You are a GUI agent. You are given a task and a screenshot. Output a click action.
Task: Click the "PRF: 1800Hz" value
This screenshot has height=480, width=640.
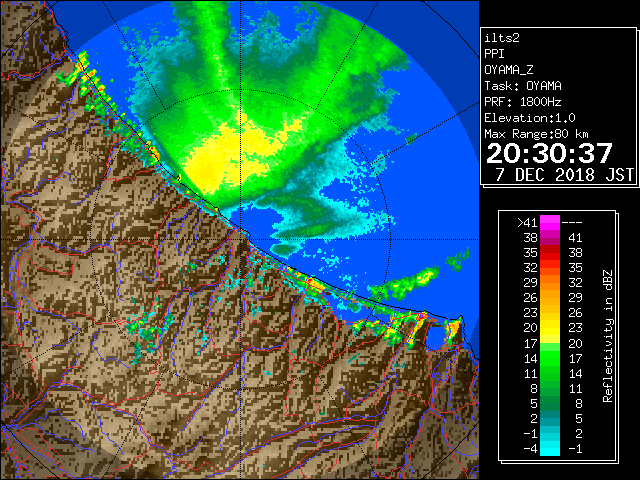pos(523,102)
